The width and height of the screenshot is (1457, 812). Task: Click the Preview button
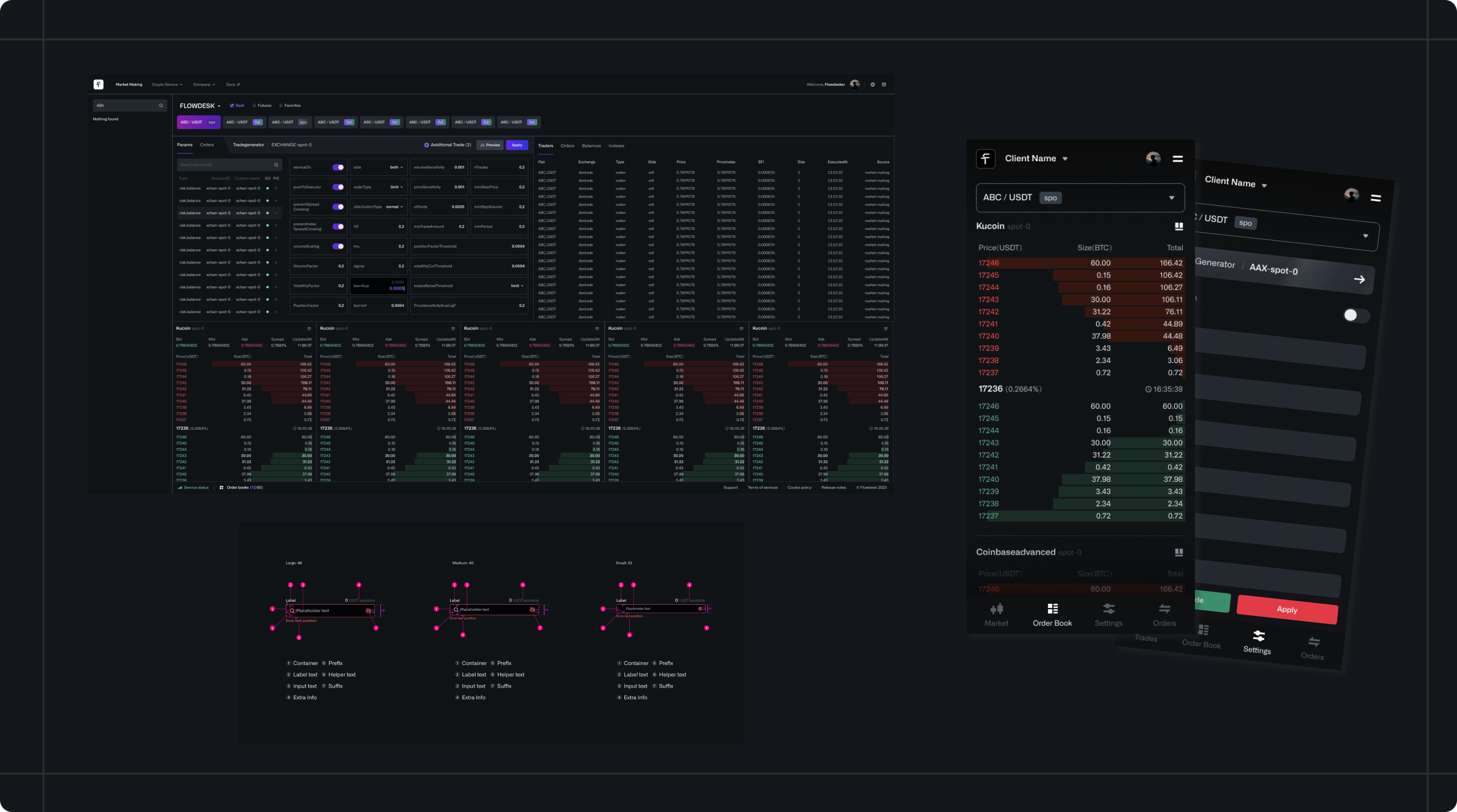490,145
